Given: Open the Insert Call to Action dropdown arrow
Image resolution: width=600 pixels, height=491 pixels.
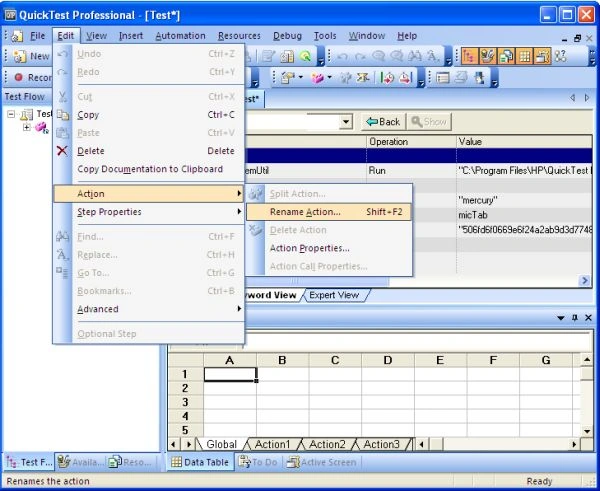Looking at the screenshot, I should [x=330, y=78].
